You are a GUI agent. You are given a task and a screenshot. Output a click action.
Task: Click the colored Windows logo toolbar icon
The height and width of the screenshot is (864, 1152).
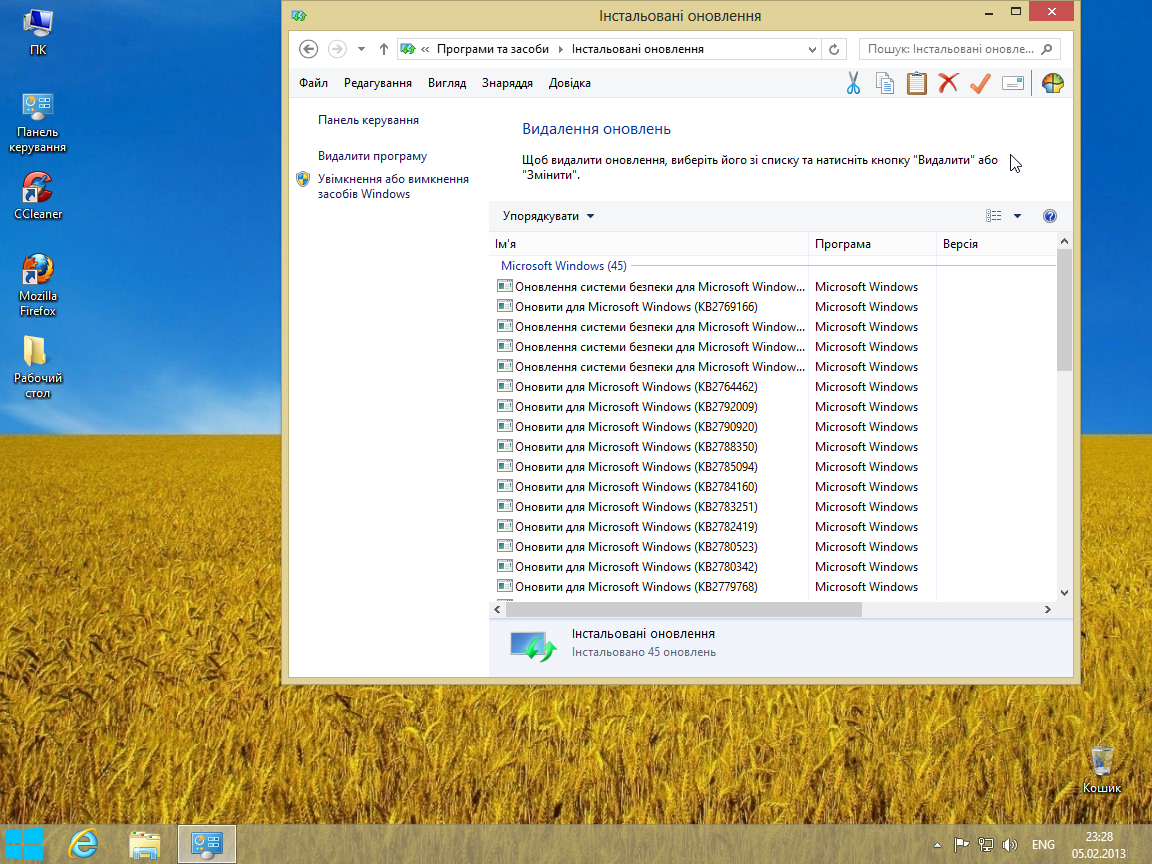coord(1052,83)
